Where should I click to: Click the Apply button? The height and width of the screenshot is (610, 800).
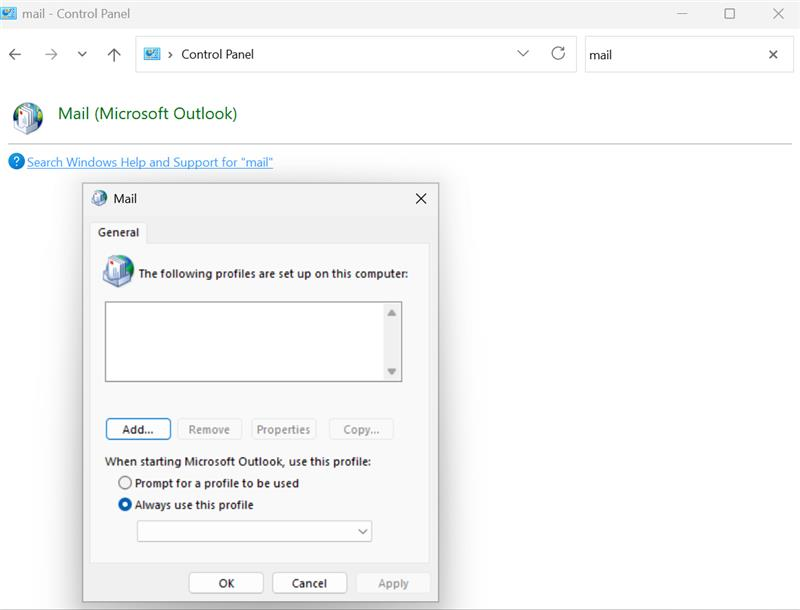[x=393, y=583]
